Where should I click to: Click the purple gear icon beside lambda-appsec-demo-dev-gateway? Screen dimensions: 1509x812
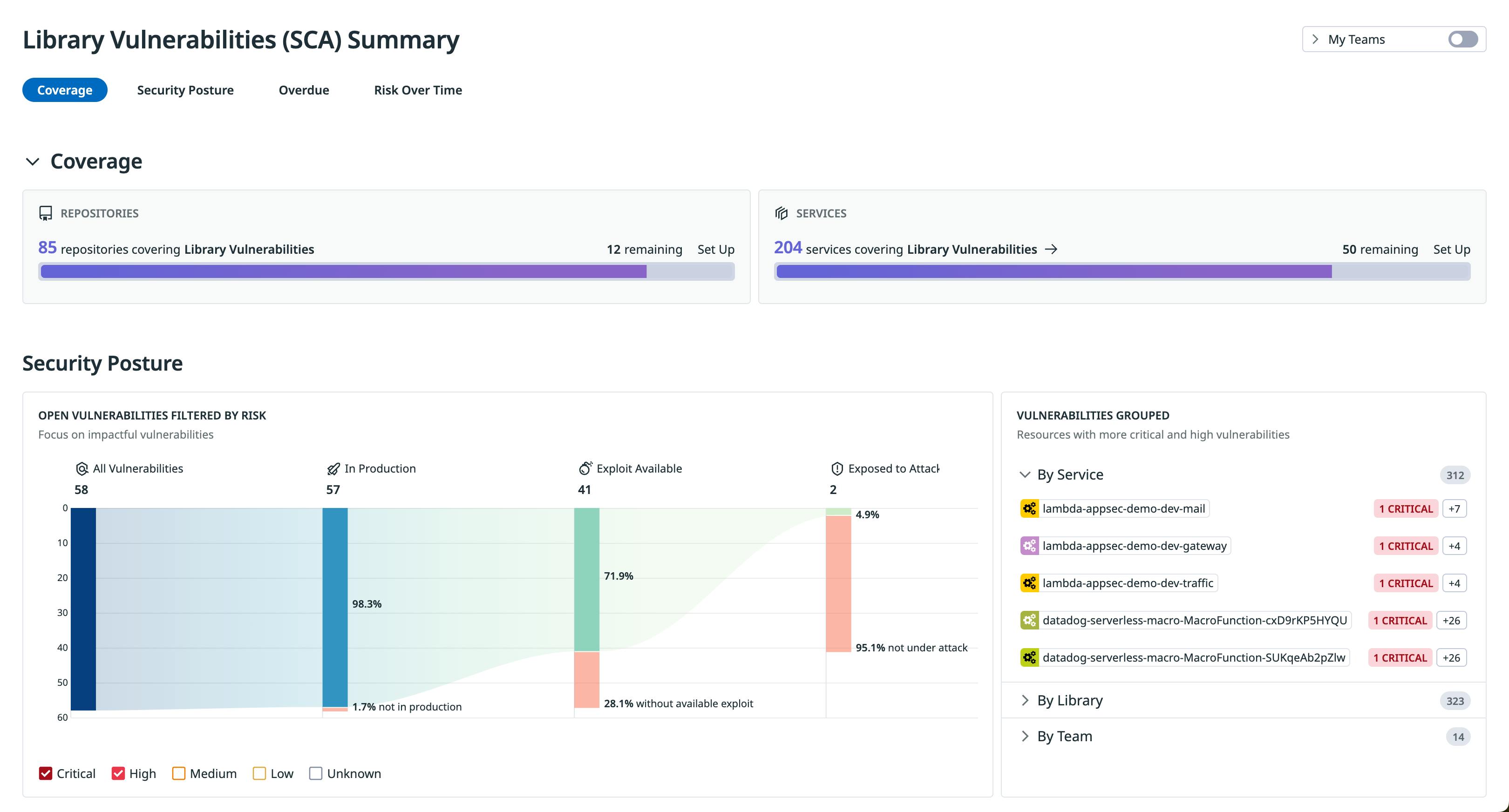tap(1029, 546)
